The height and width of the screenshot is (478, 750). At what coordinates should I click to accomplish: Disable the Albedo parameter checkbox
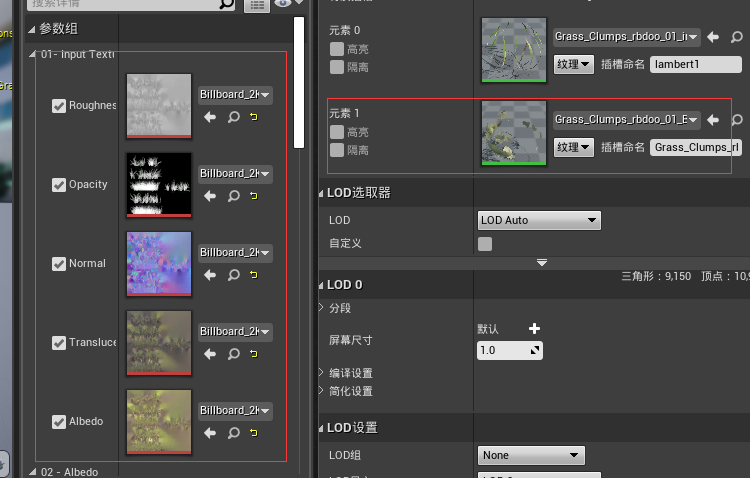[x=59, y=422]
